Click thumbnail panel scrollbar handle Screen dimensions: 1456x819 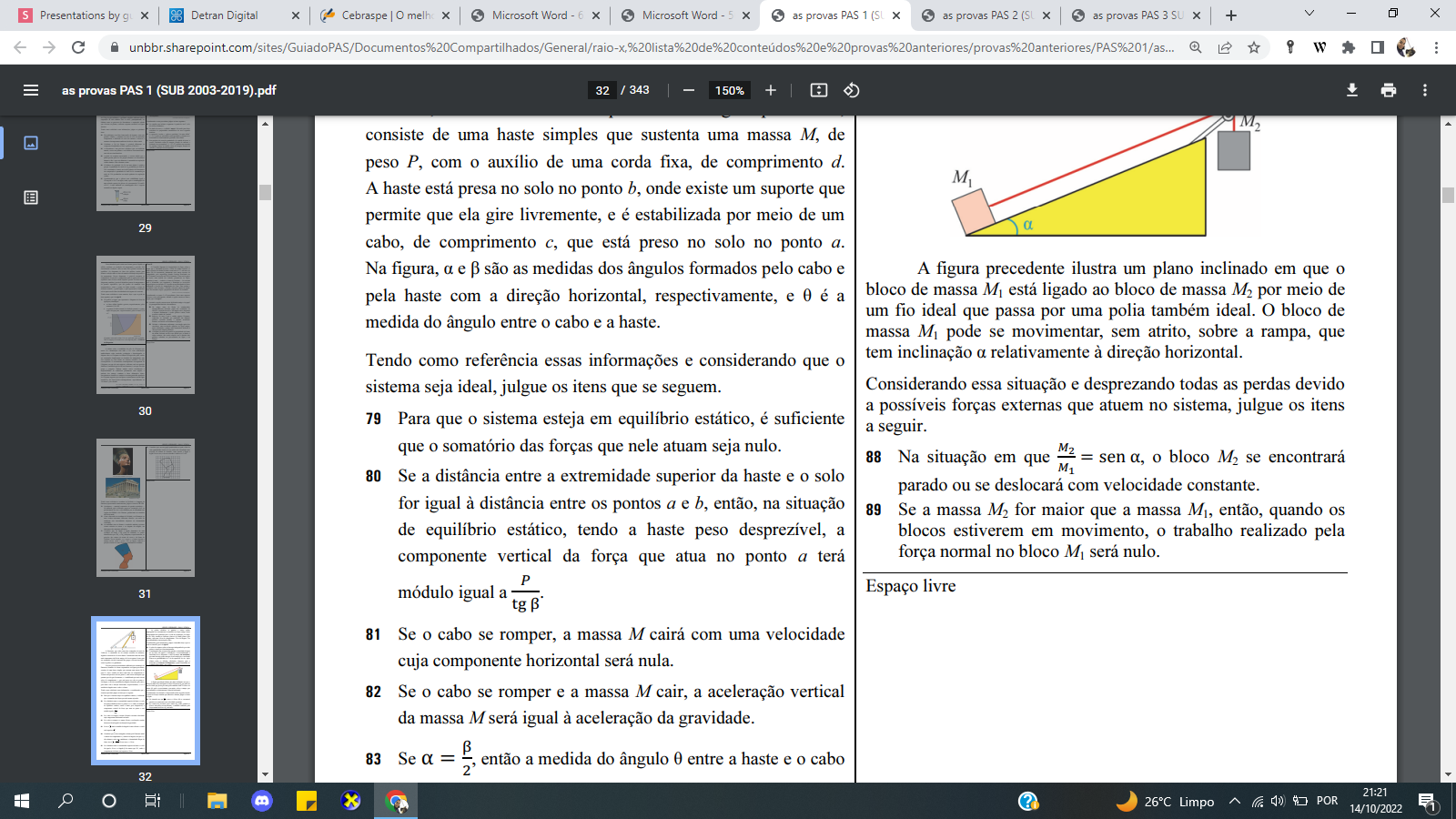pos(265,192)
